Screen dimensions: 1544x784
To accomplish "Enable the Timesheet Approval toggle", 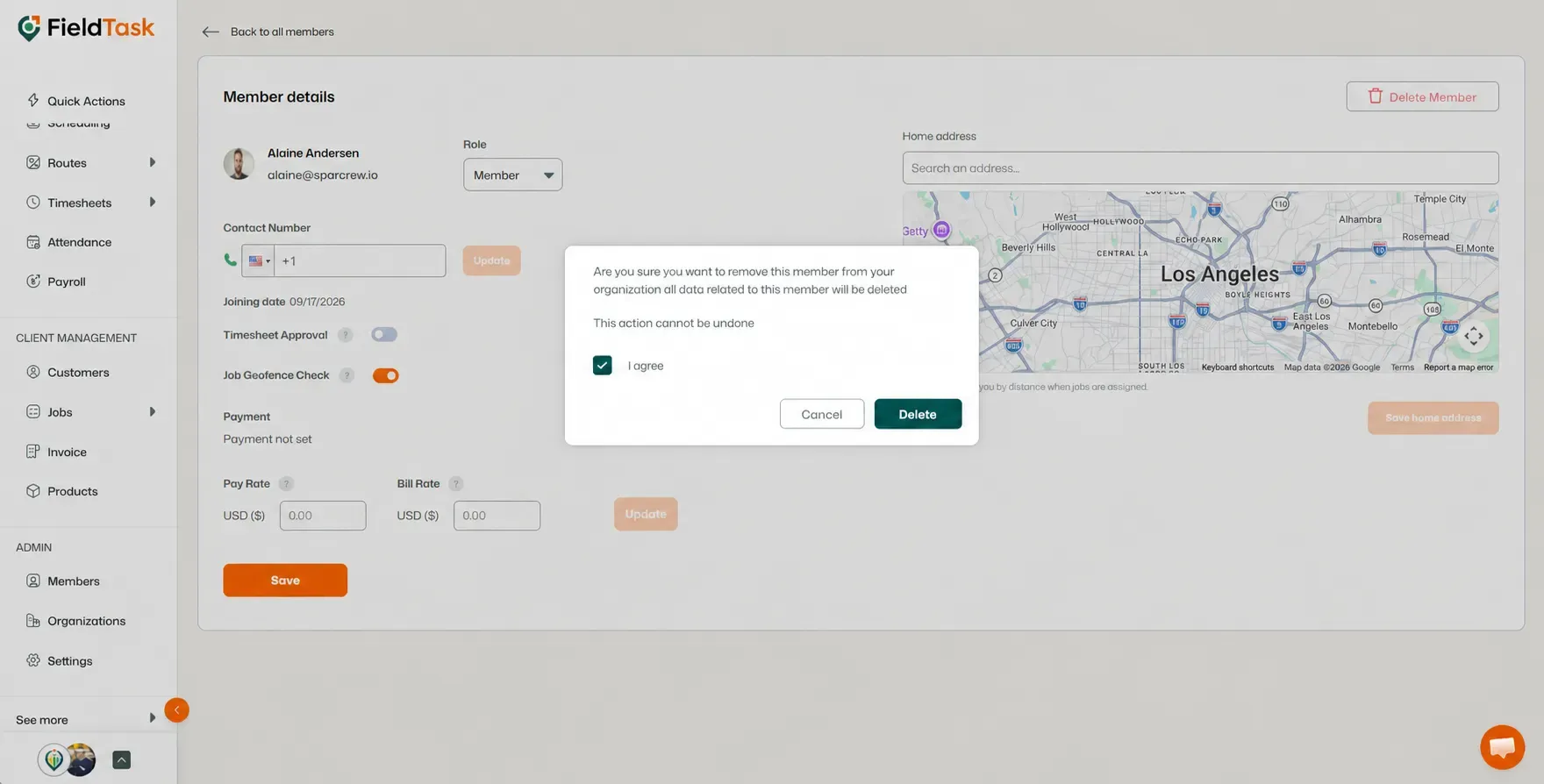I will 384,334.
